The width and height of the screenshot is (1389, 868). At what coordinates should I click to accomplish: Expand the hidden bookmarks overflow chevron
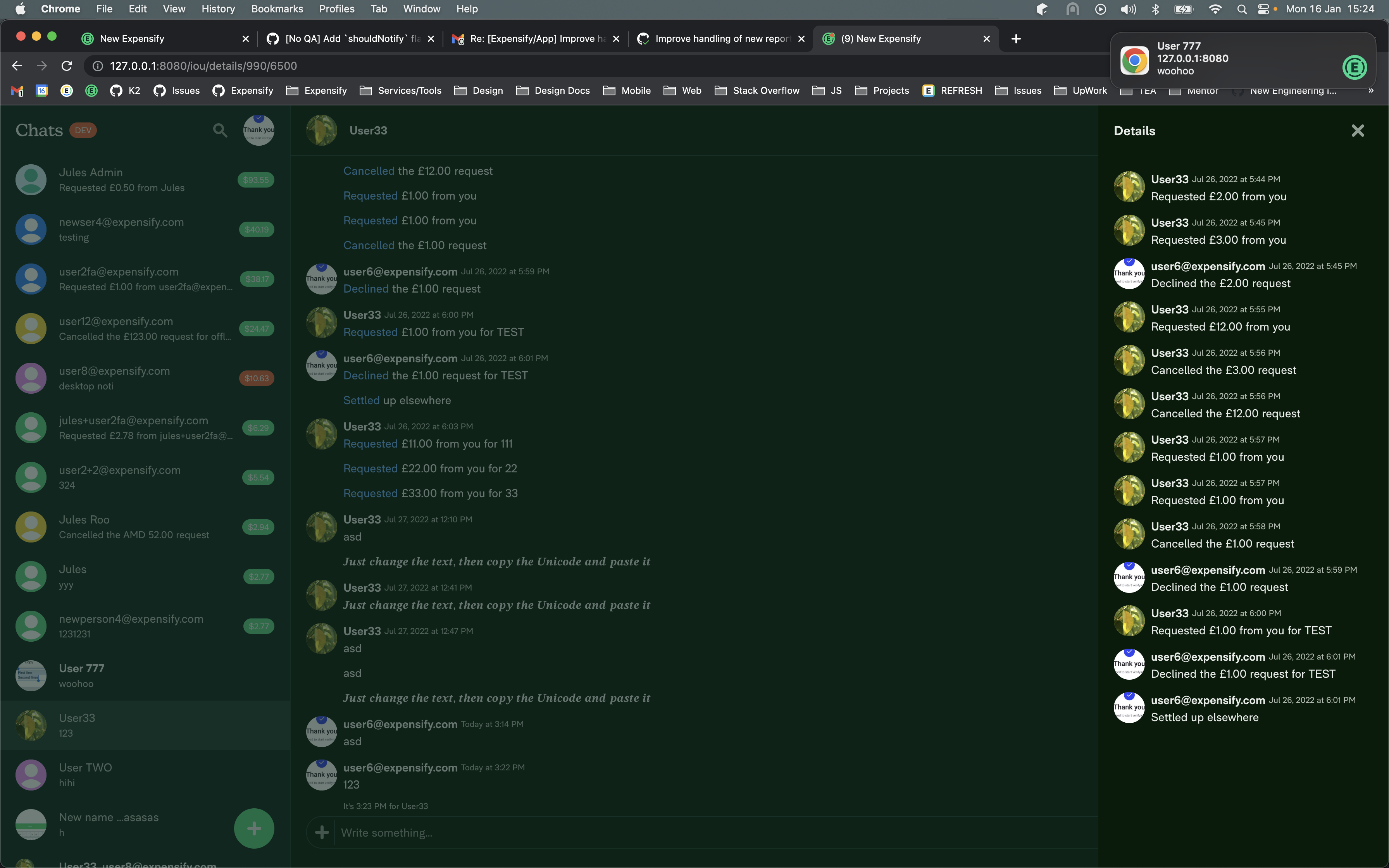pos(1371,91)
